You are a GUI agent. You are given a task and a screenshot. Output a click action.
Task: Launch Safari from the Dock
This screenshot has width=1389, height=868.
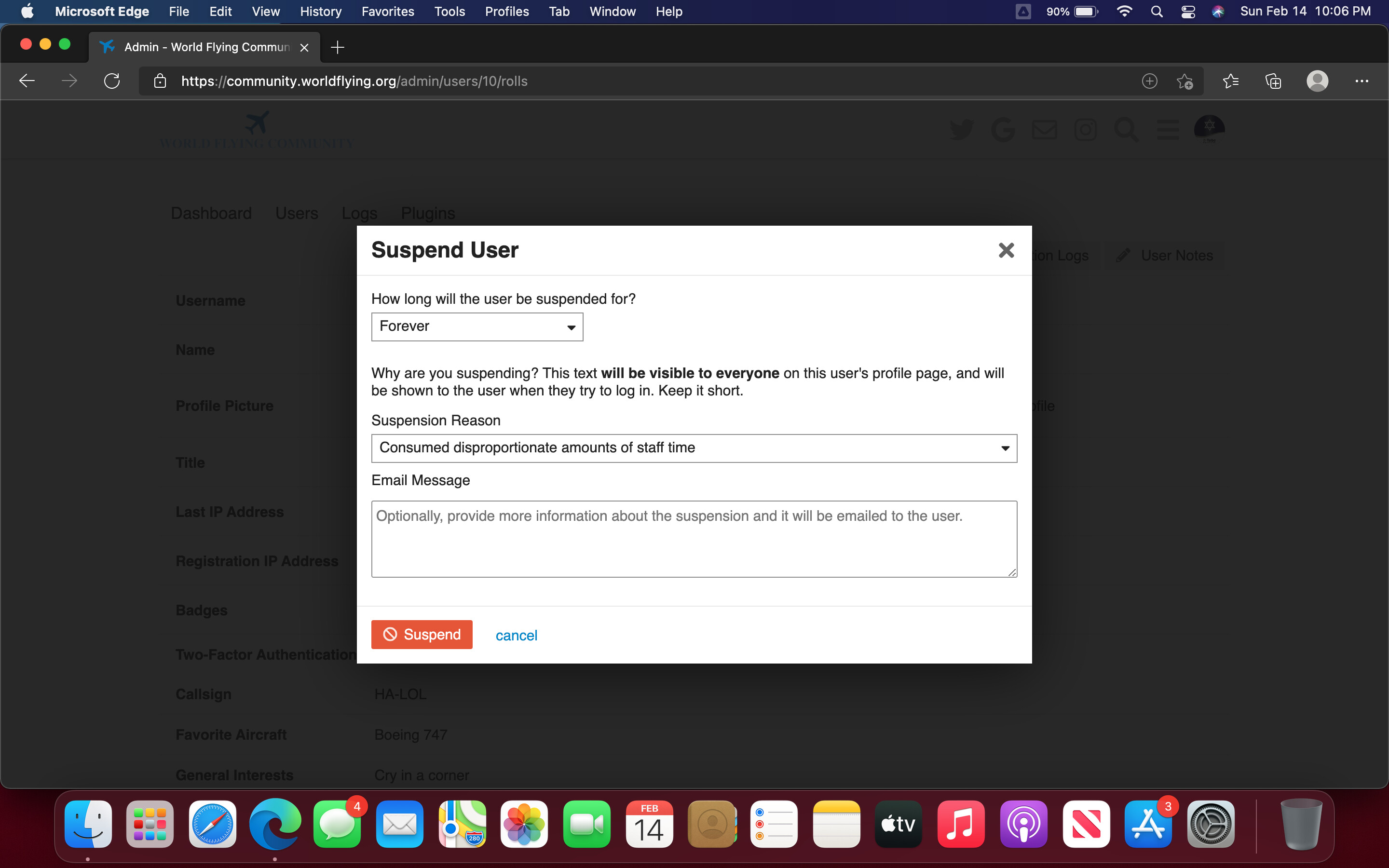coord(212,825)
